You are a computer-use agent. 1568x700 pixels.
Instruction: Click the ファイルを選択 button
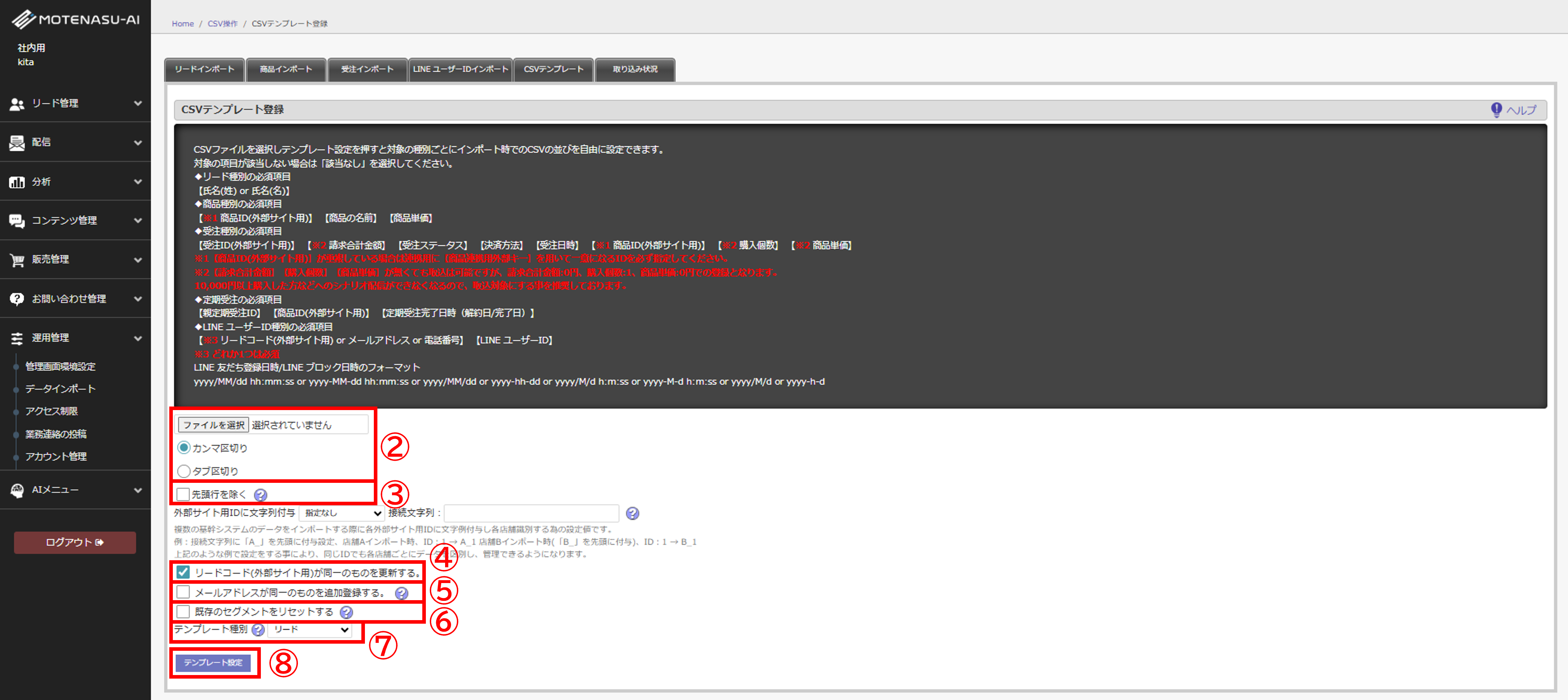click(213, 425)
